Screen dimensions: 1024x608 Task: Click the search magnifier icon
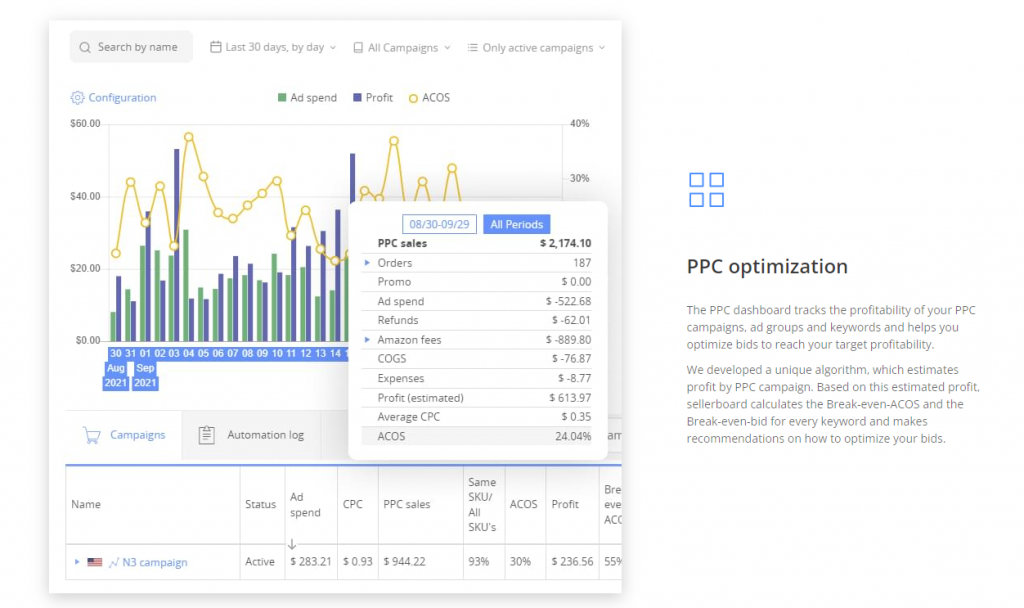pos(84,46)
